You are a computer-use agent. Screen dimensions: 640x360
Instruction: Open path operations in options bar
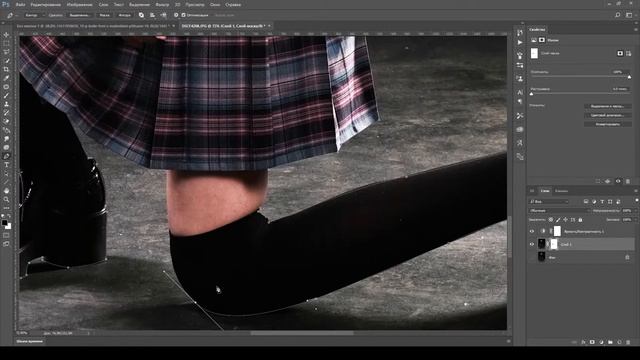point(141,15)
